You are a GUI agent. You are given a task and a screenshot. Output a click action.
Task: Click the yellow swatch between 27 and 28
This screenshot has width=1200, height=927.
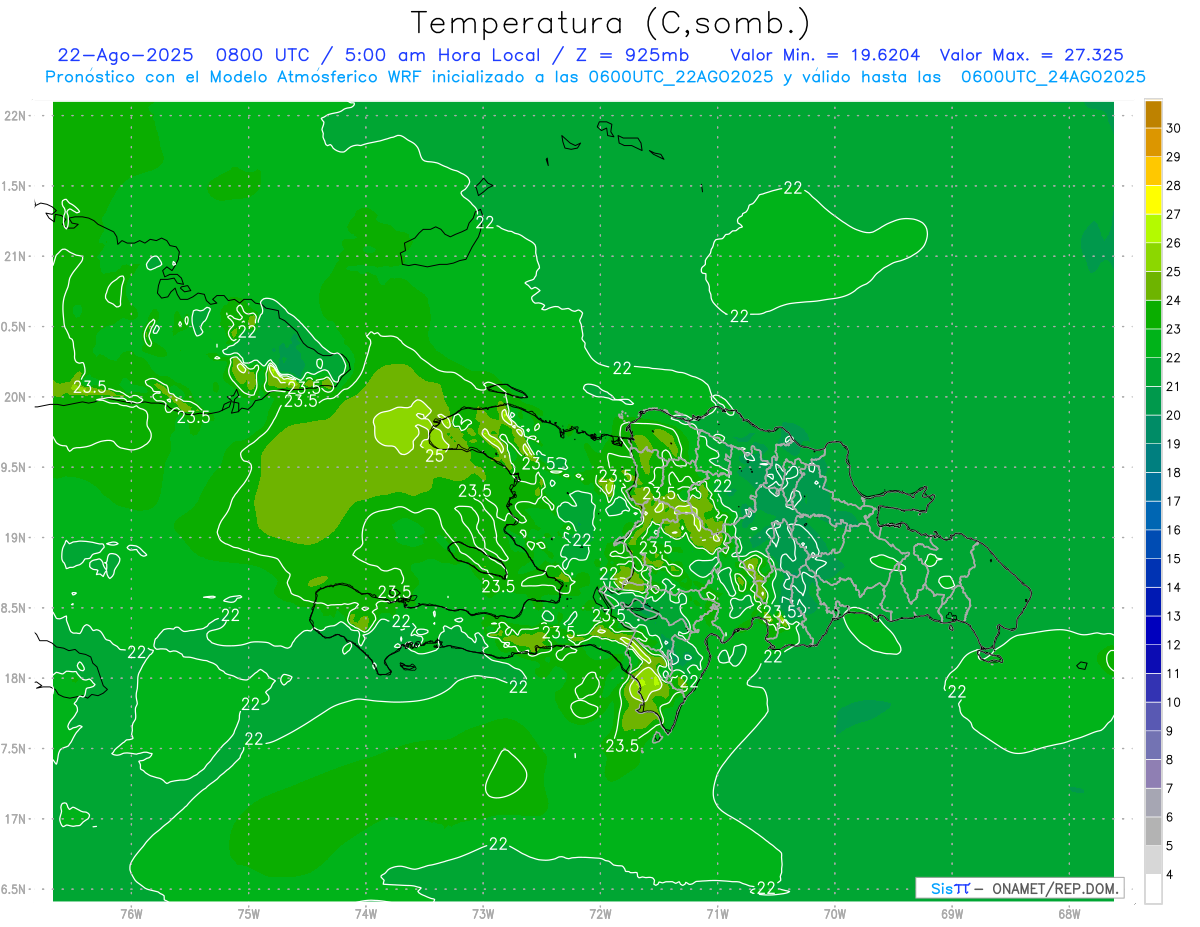pyautogui.click(x=1153, y=200)
